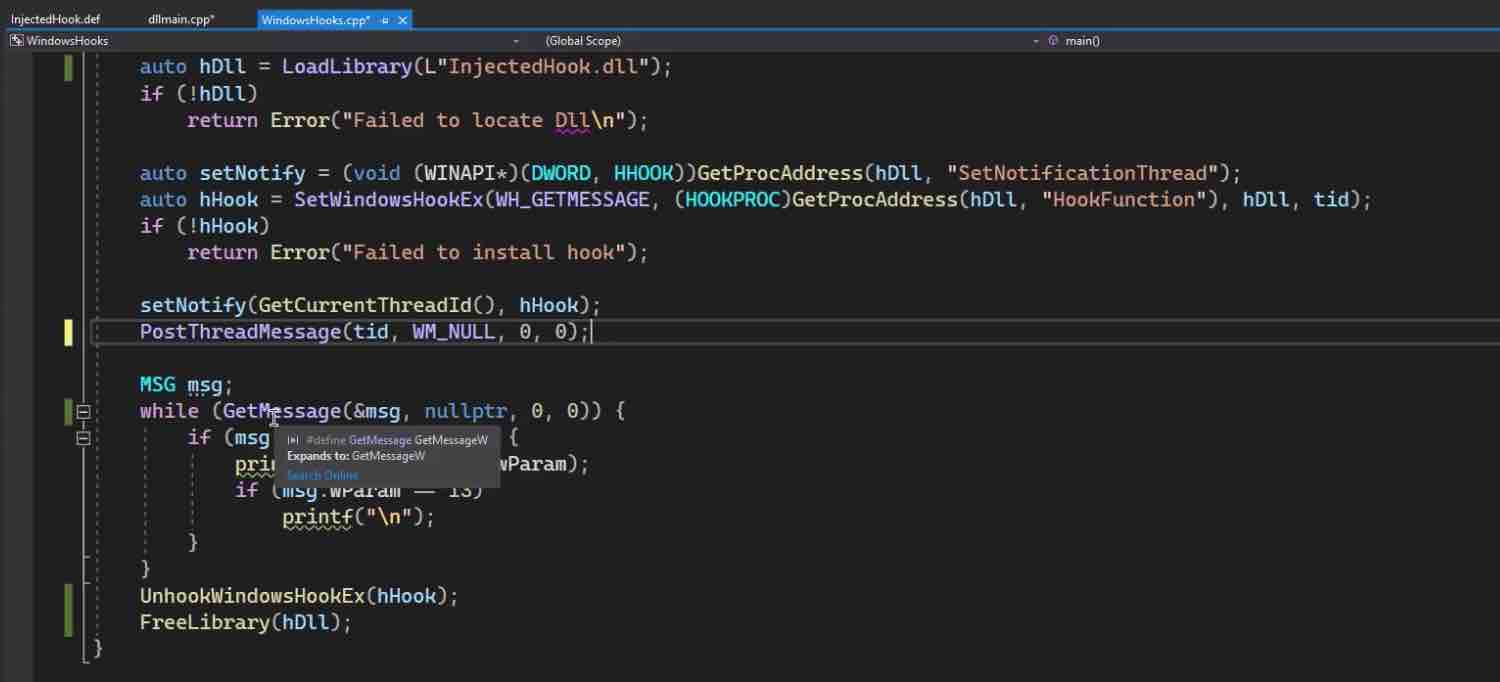Select the WM_NULL constant in the code
This screenshot has width=1500, height=682.
(452, 331)
